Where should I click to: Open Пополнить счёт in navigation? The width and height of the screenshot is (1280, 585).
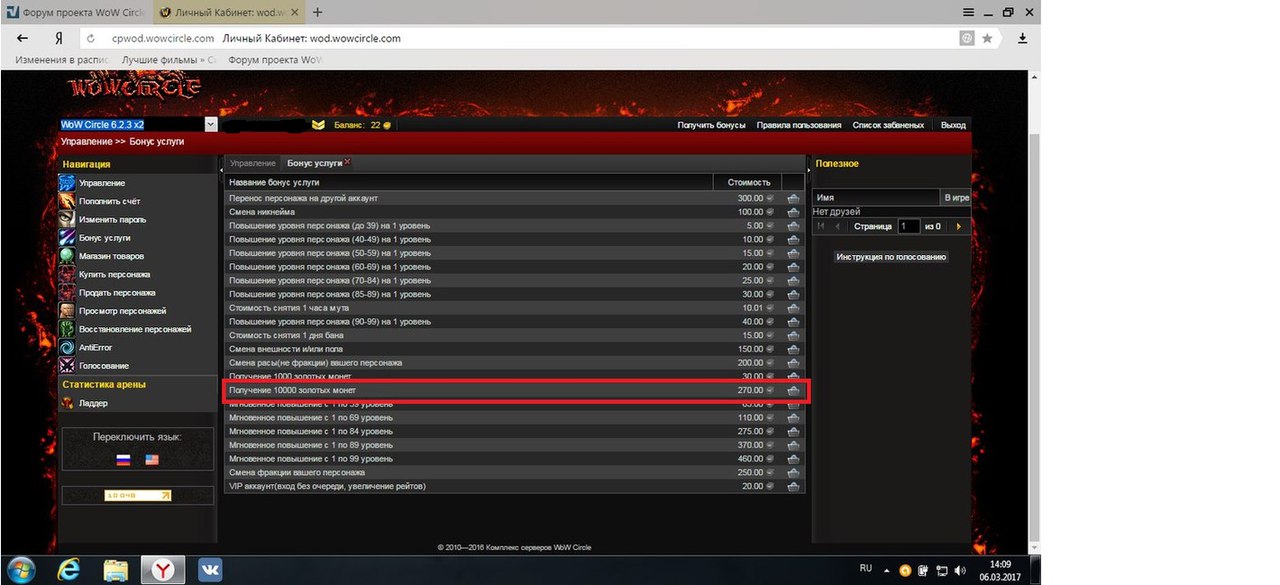click(110, 201)
